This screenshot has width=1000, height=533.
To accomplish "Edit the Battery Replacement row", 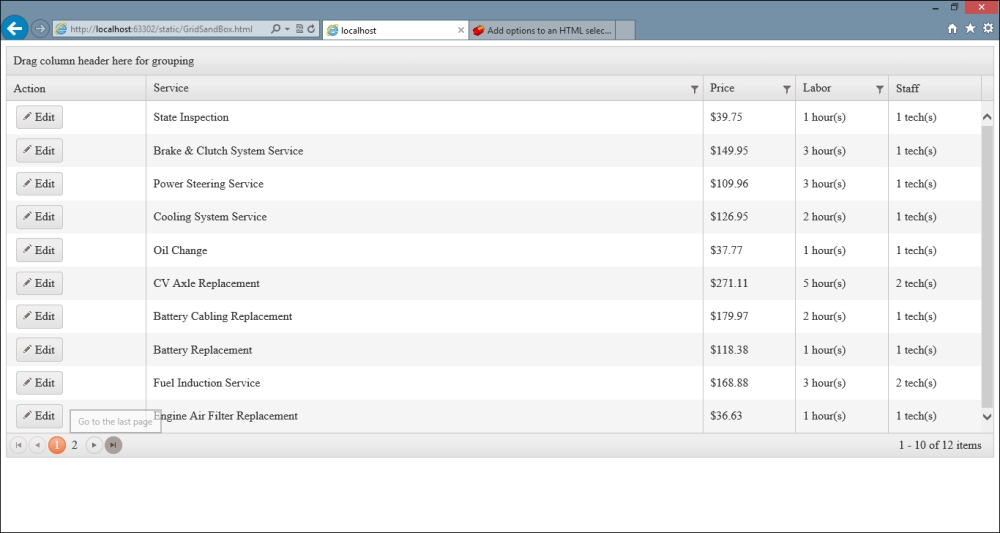I will 40,349.
